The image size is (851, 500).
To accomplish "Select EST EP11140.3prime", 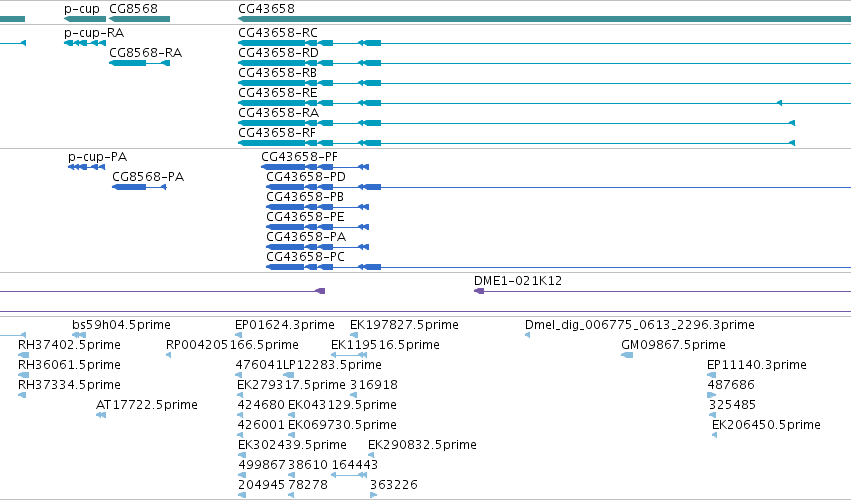I will tap(712, 375).
